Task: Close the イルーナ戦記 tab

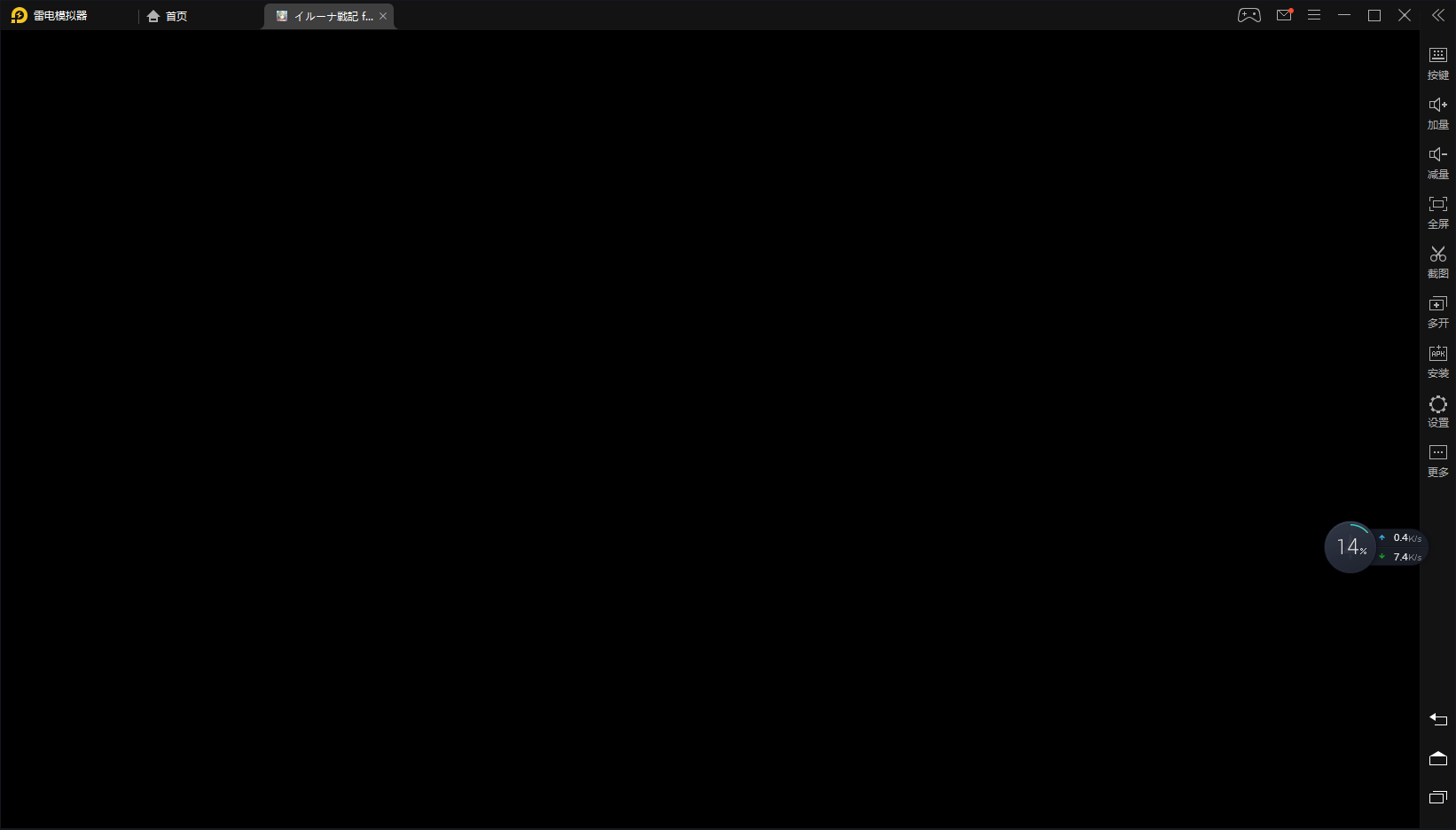Action: [x=383, y=16]
